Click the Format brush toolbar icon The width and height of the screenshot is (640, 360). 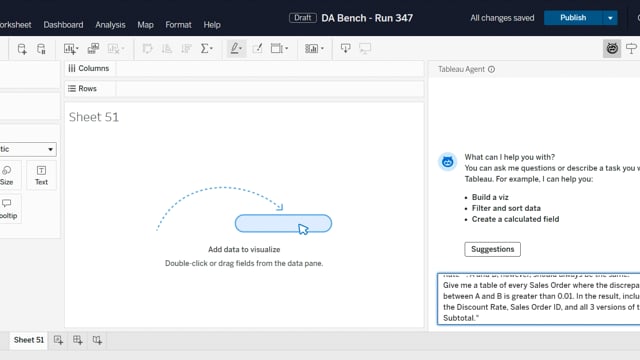click(257, 49)
